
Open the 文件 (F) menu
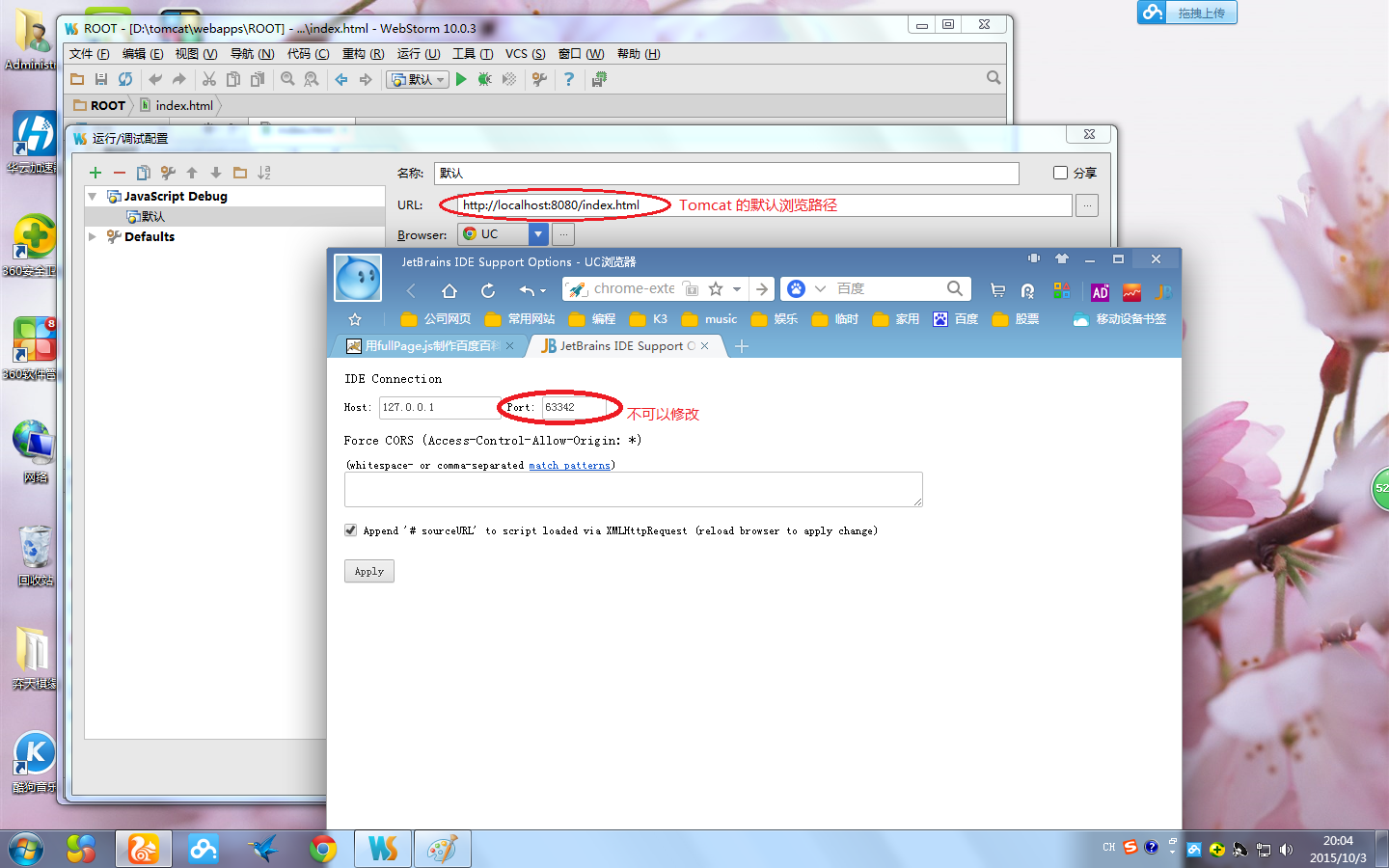[90, 54]
